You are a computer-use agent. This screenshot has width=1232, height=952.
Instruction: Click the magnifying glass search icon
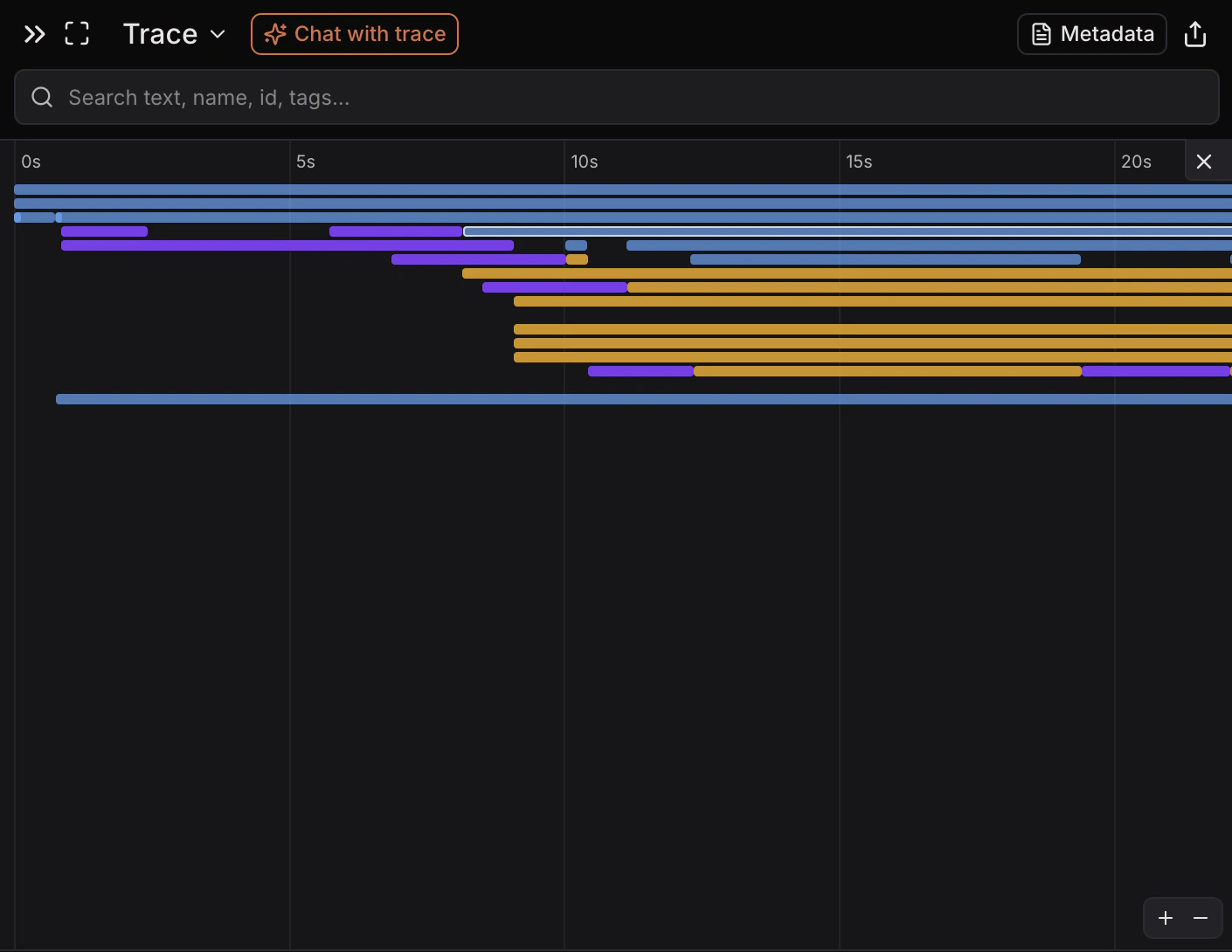pos(41,97)
